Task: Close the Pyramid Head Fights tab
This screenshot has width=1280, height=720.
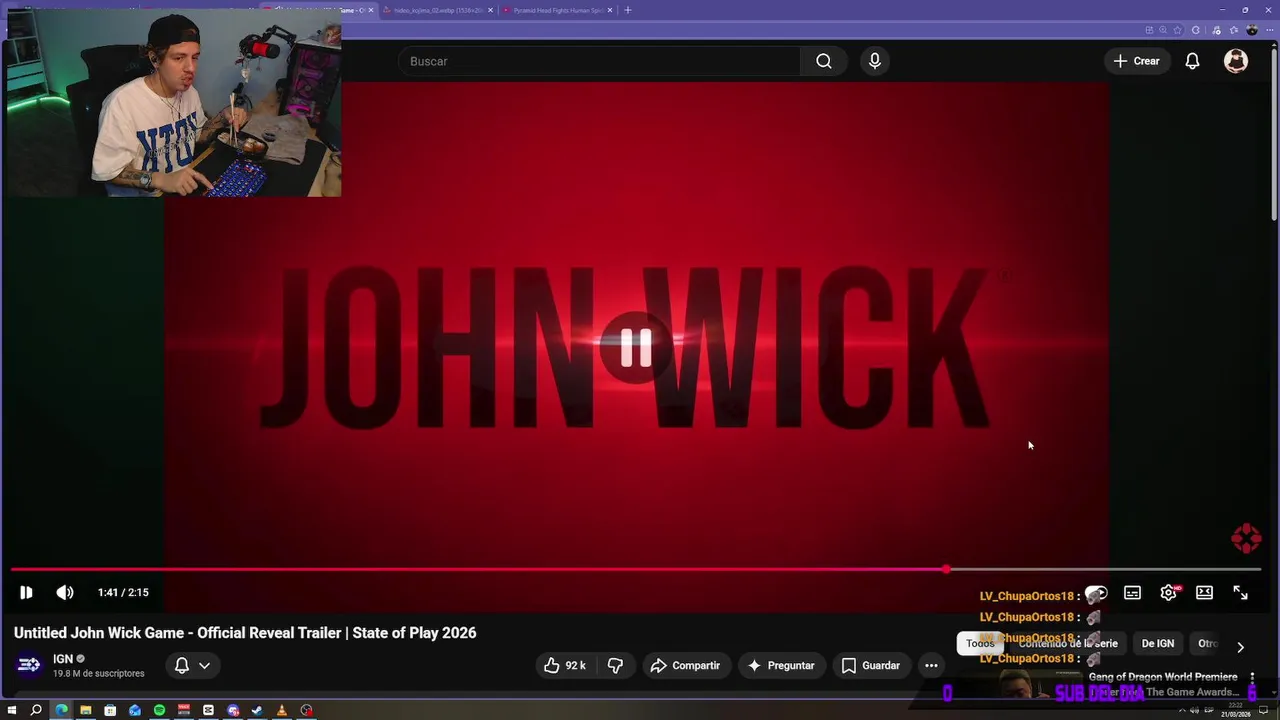Action: (x=609, y=10)
